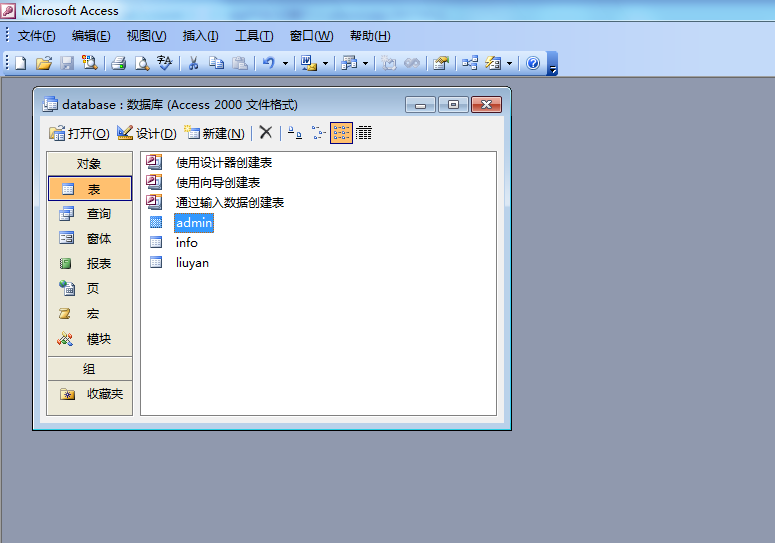This screenshot has width=775, height=543.
Task: Open the 帮助(H) menu
Action: click(x=370, y=36)
